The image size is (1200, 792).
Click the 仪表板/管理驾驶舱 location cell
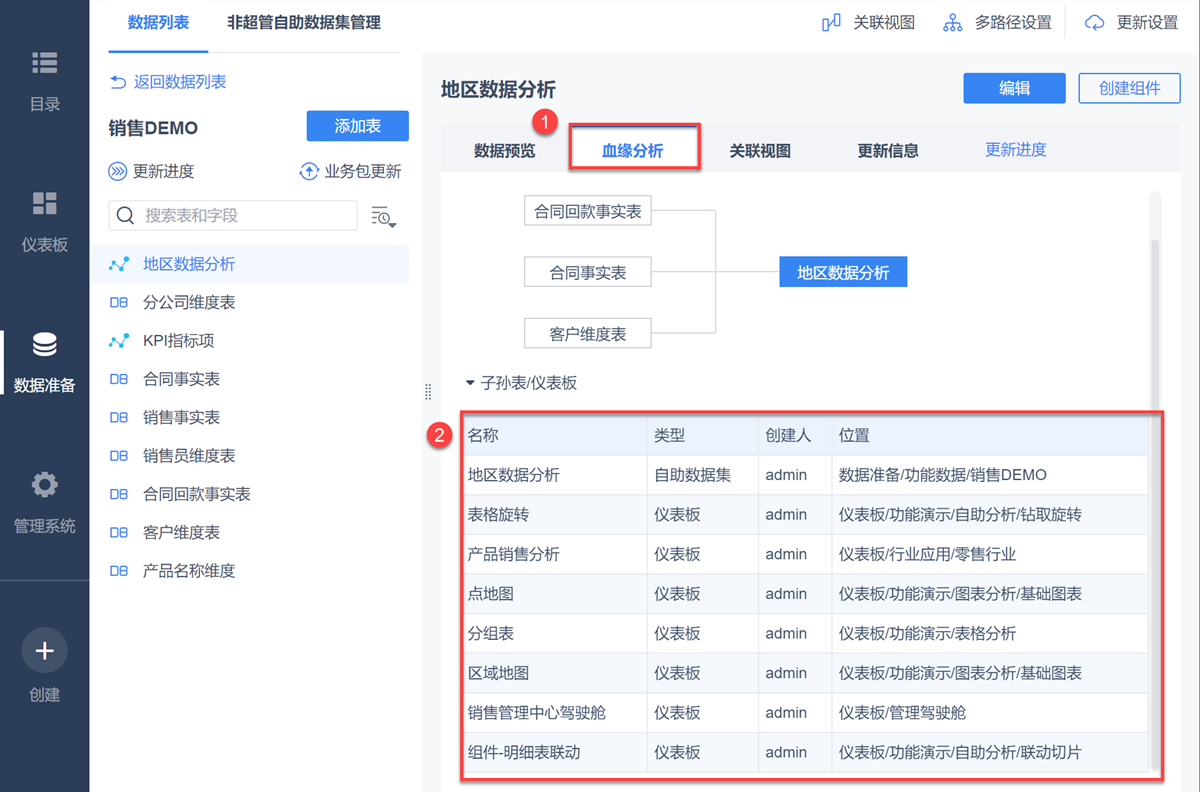coord(902,713)
